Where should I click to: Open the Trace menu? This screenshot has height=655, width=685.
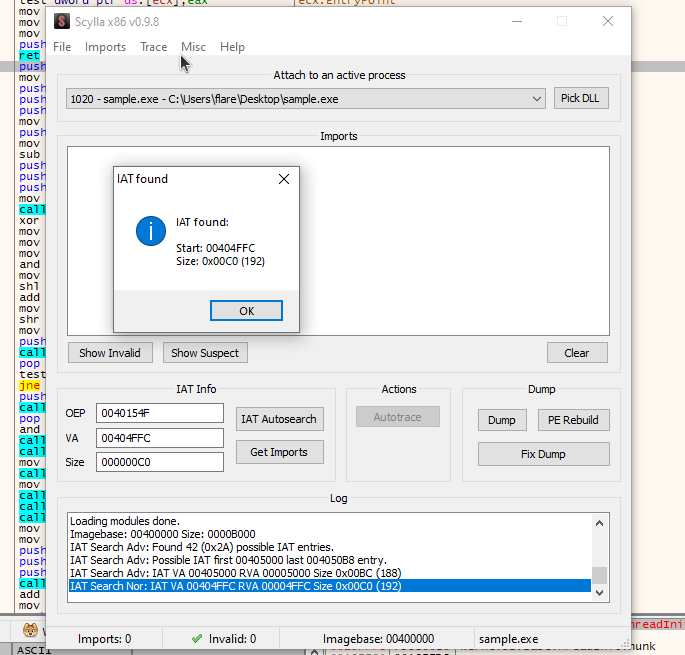coord(154,47)
